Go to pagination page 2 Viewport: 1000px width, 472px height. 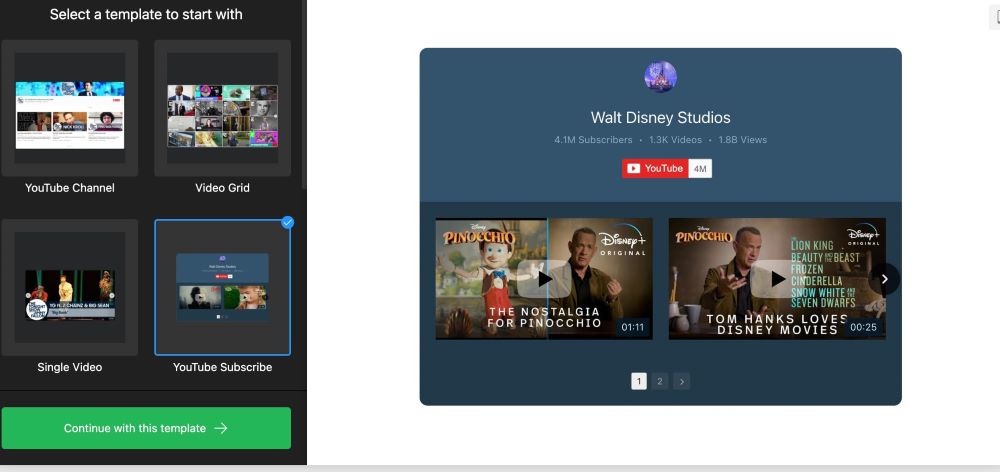point(659,381)
